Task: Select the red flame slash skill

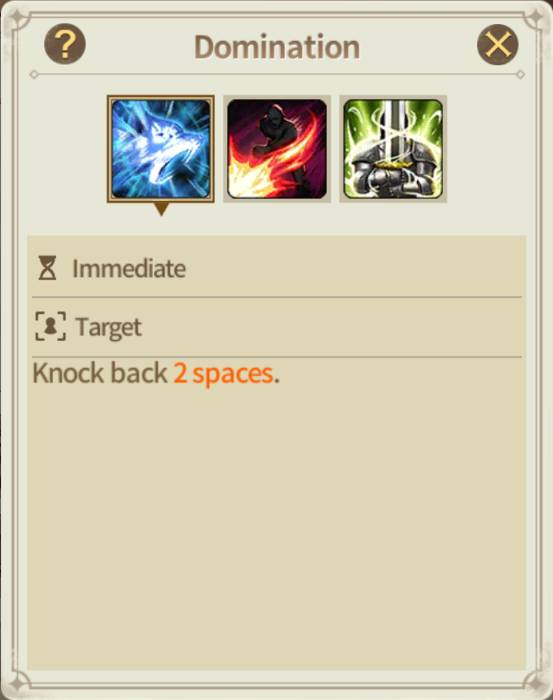Action: [x=277, y=149]
